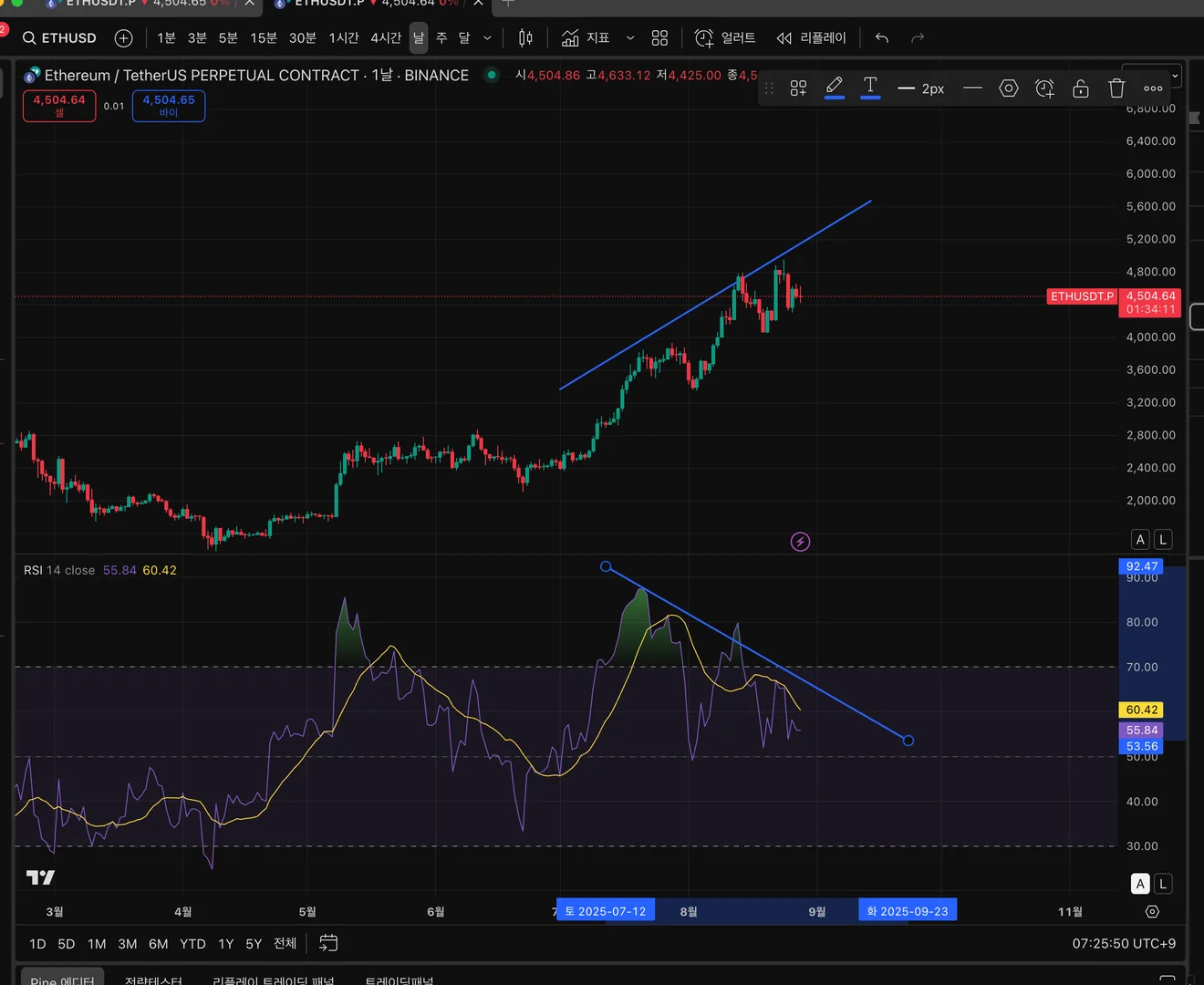Undo the last chart action
The width and height of the screenshot is (1204, 985).
[x=882, y=38]
